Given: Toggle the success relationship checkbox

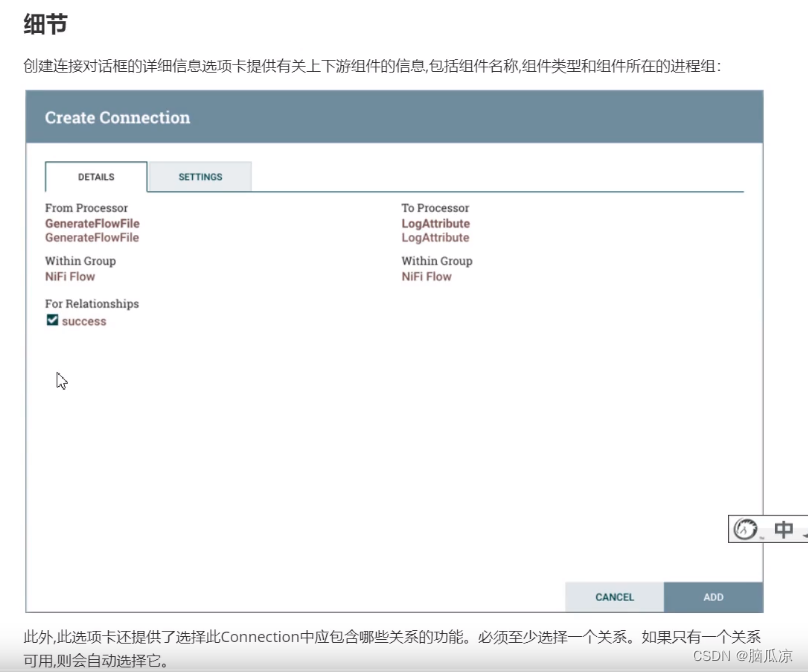Looking at the screenshot, I should pyautogui.click(x=52, y=320).
